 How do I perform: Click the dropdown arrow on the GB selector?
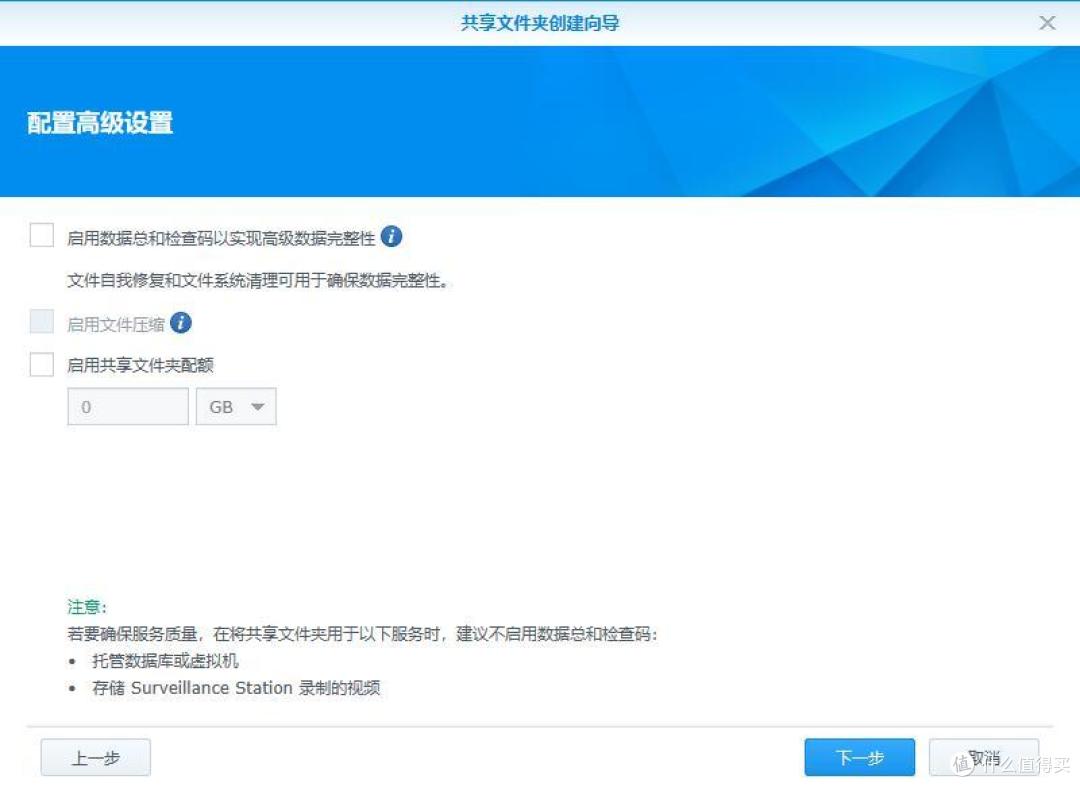(258, 406)
